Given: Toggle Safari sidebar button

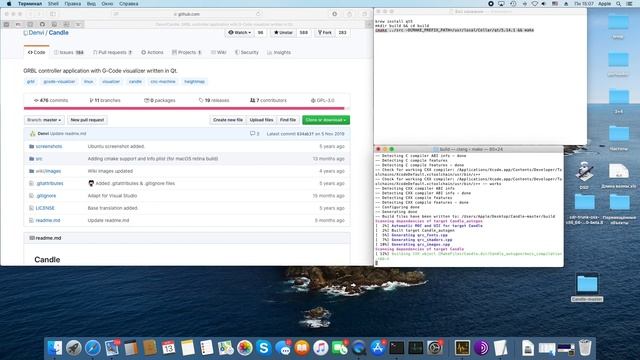Looking at the screenshot, I should coord(53,14).
